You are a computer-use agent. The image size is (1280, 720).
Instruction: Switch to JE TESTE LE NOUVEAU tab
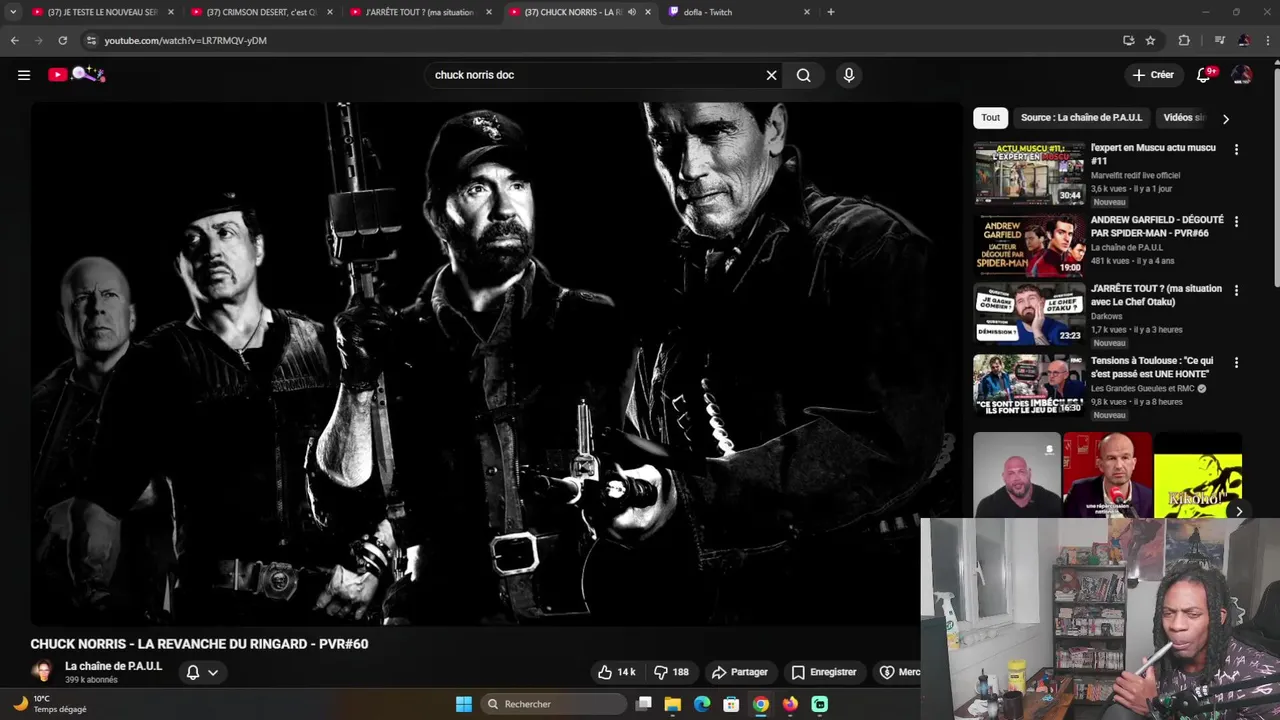click(x=103, y=12)
